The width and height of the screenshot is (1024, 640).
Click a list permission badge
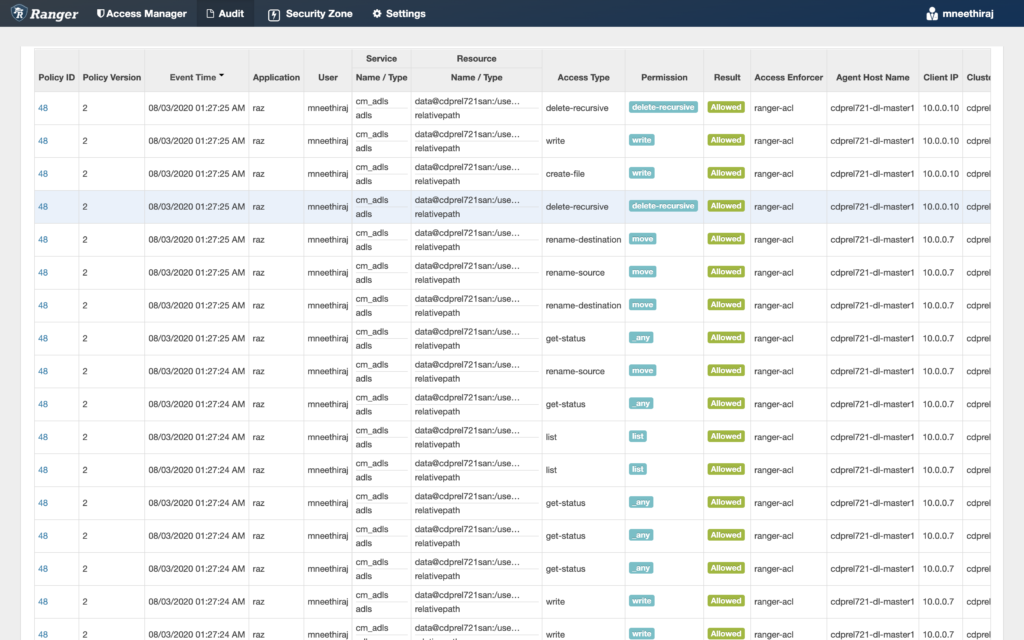tap(638, 436)
